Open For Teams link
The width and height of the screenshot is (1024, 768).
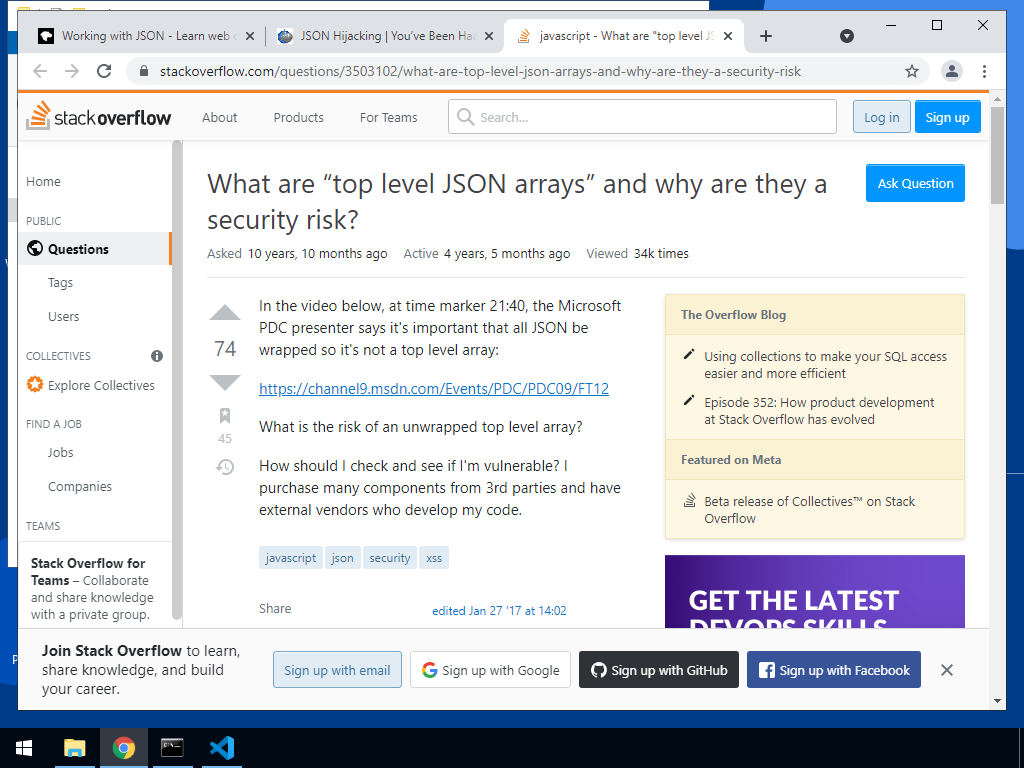pos(389,118)
